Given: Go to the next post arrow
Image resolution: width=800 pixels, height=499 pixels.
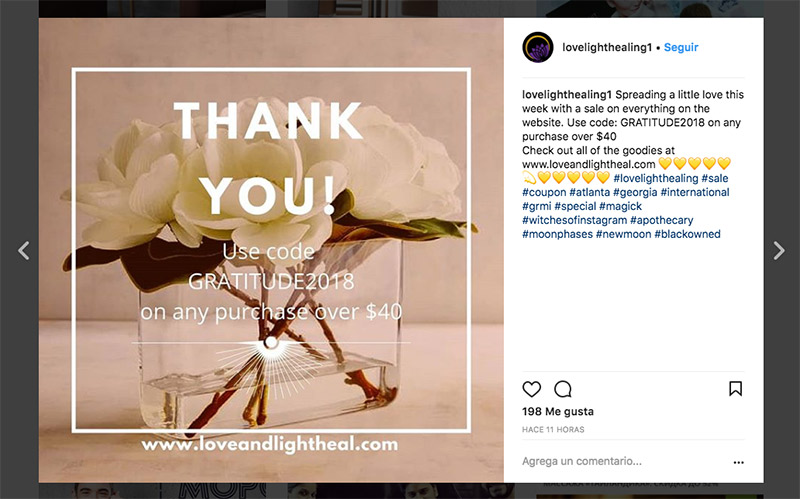Looking at the screenshot, I should click(779, 251).
